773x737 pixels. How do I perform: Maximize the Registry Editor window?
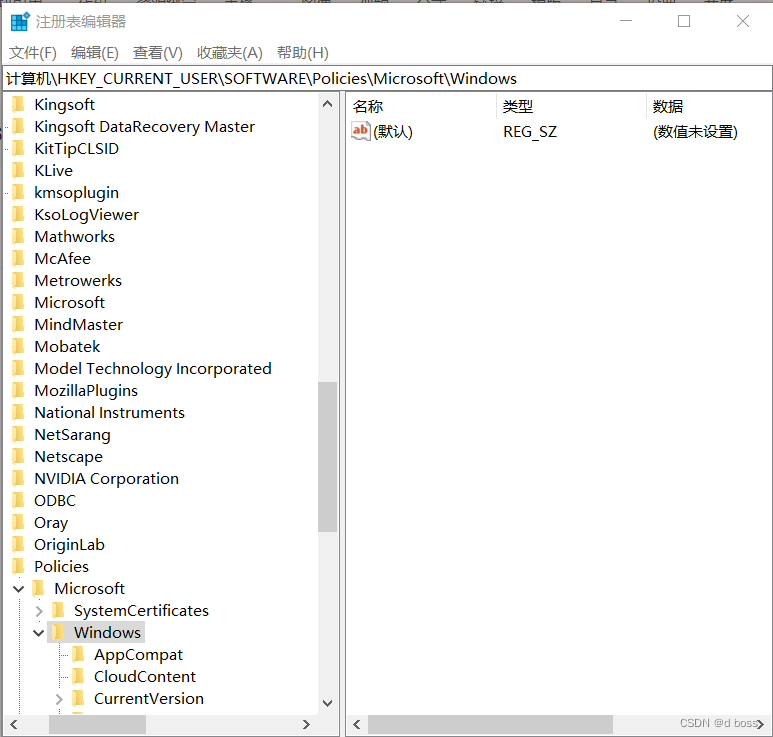tap(684, 21)
